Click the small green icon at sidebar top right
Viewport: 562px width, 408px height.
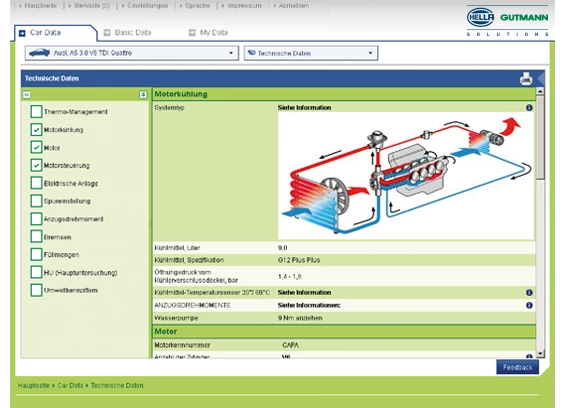click(143, 95)
